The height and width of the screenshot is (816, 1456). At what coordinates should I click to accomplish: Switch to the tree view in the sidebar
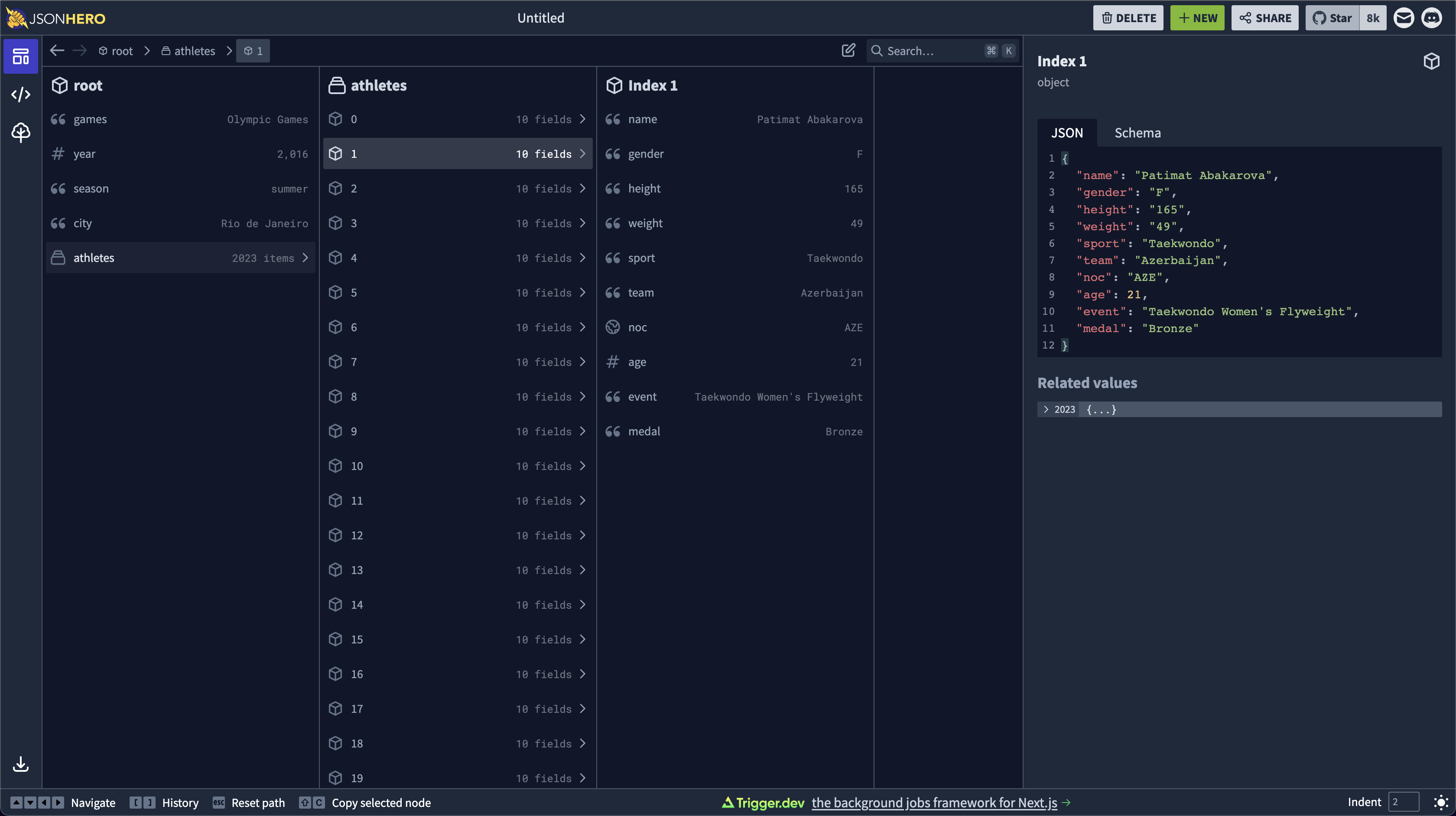point(20,132)
